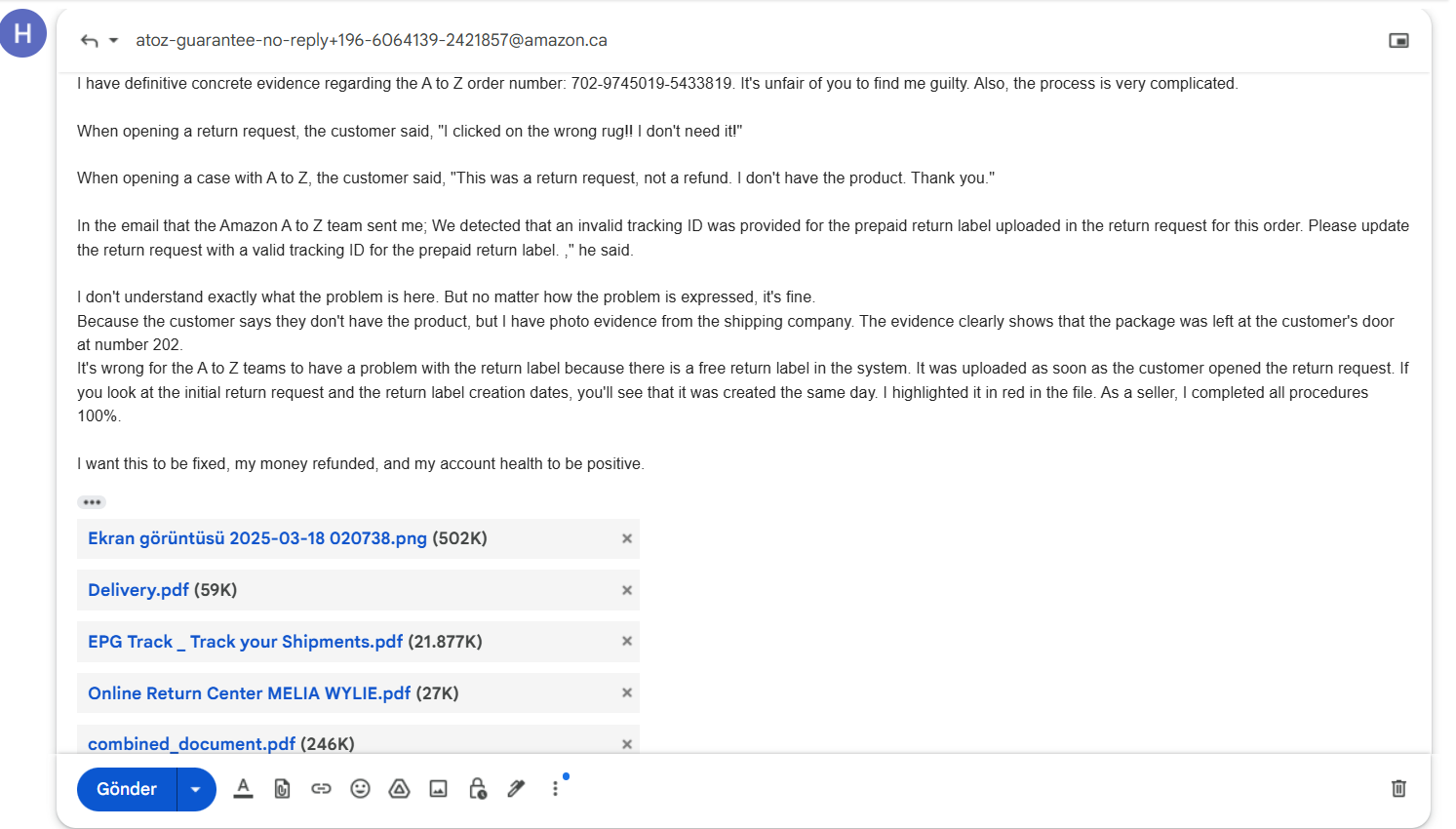Insert signature pen icon
Viewport: 1456px width, 829px height.
pos(516,789)
